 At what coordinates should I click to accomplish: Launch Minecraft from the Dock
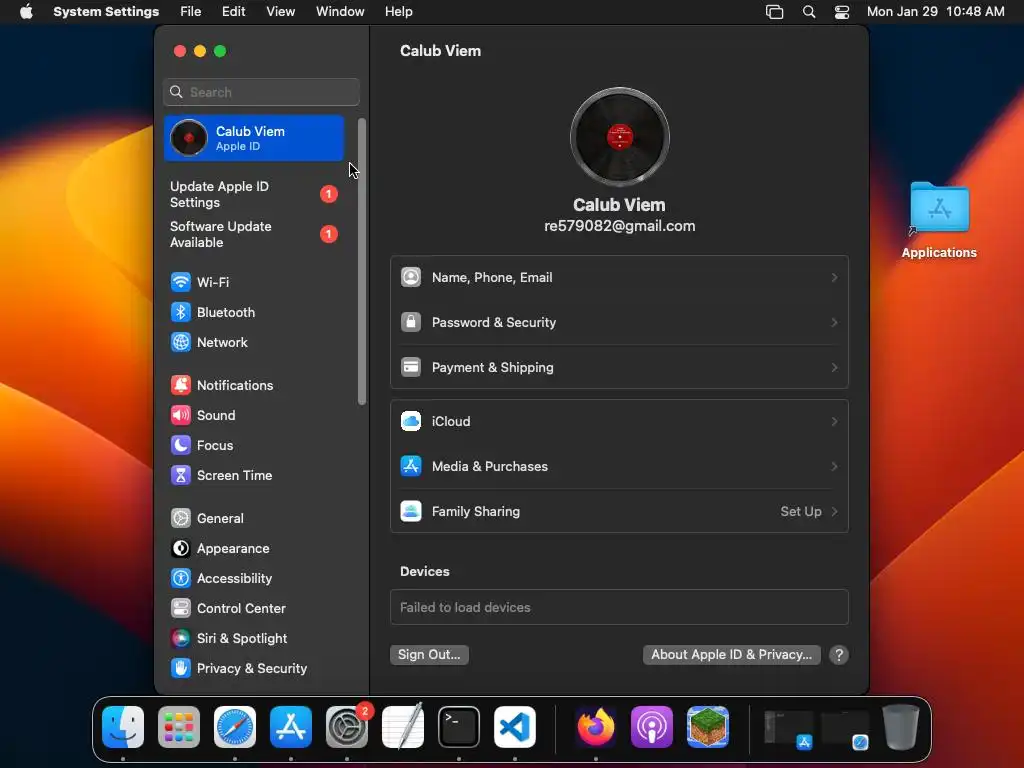708,727
